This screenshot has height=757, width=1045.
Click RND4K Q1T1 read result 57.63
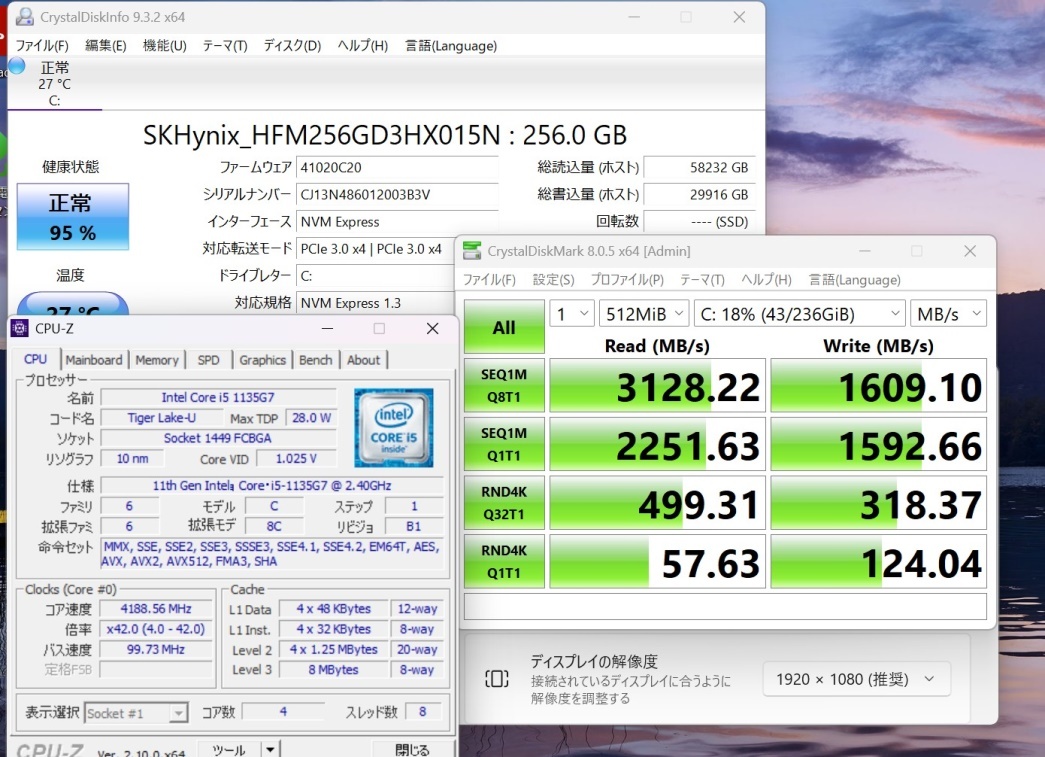[x=657, y=562]
